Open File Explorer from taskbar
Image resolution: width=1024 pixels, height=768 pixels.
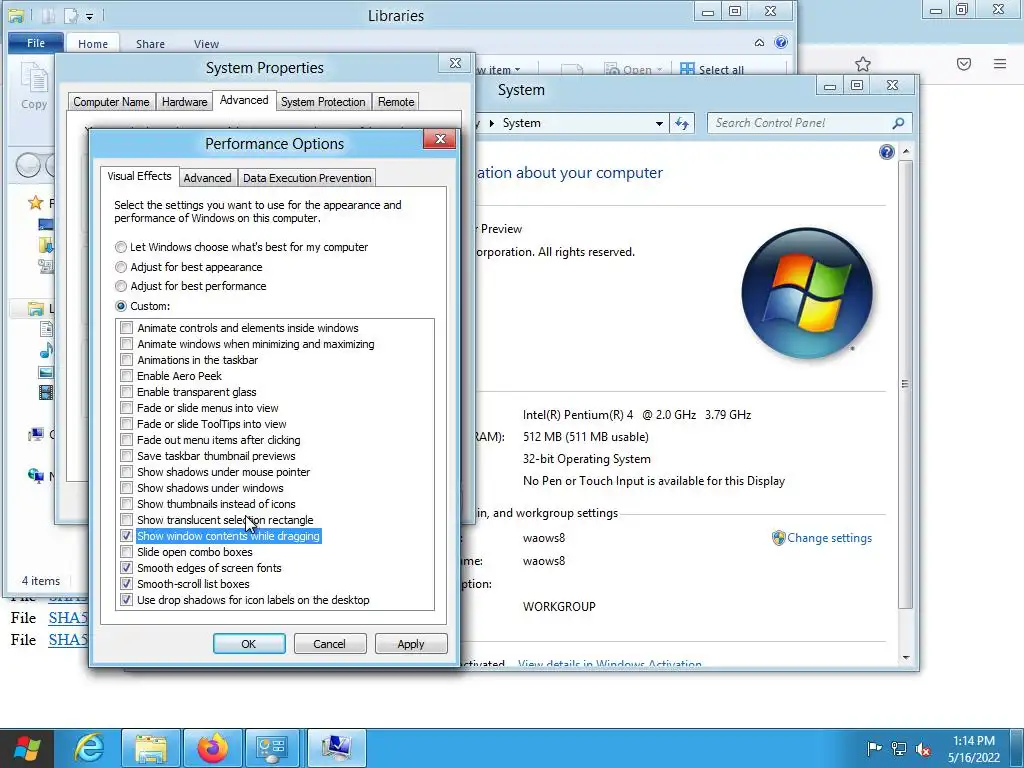click(151, 748)
